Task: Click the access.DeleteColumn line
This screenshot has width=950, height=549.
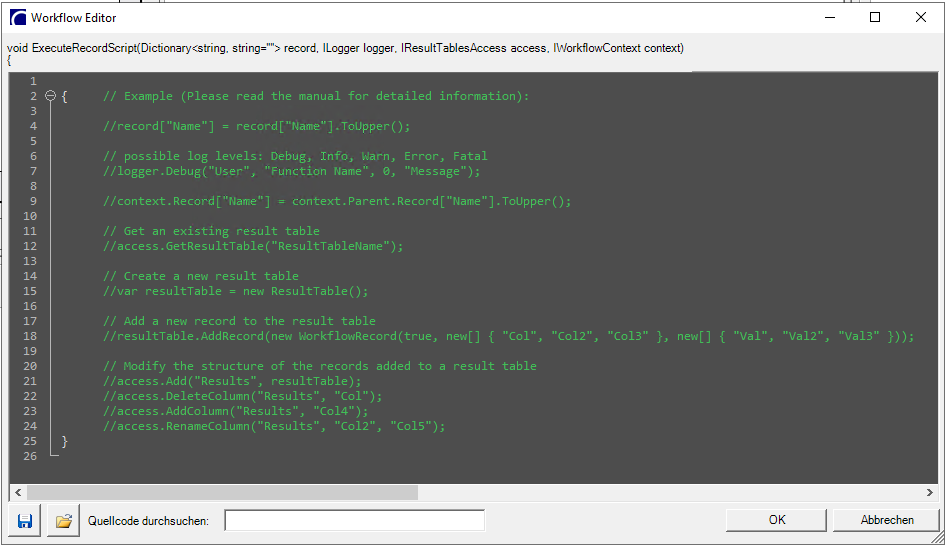Action: [242, 396]
